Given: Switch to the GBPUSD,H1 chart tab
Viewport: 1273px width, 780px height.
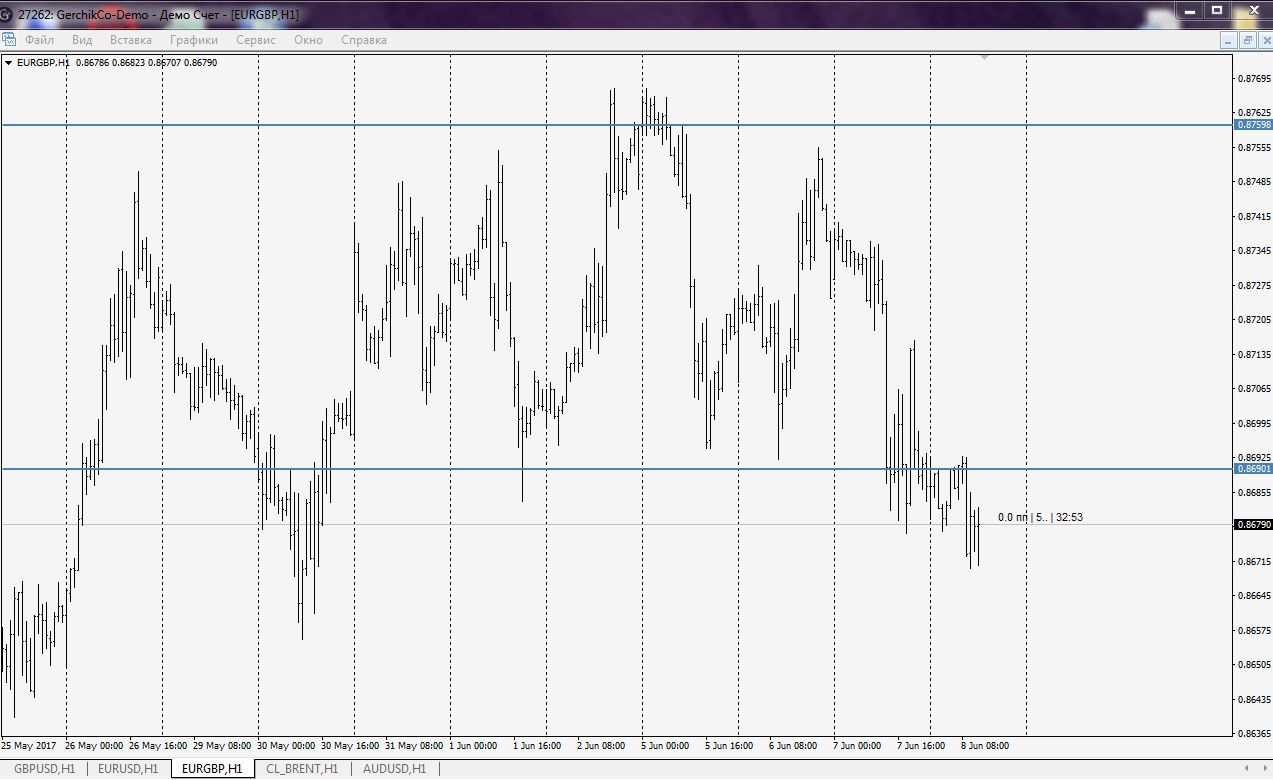Looking at the screenshot, I should (42, 769).
